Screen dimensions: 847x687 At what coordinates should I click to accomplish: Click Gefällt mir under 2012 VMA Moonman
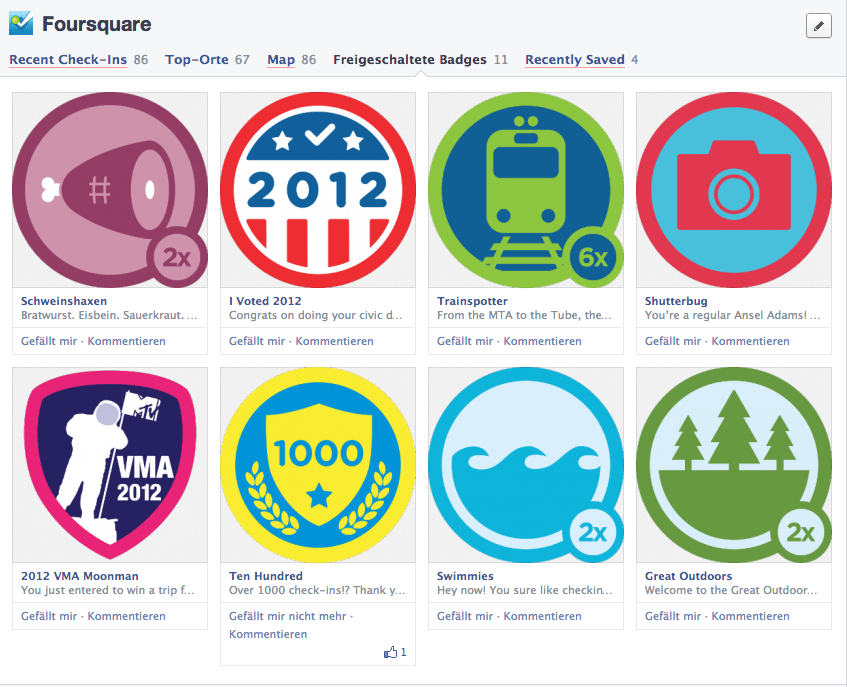pyautogui.click(x=49, y=616)
